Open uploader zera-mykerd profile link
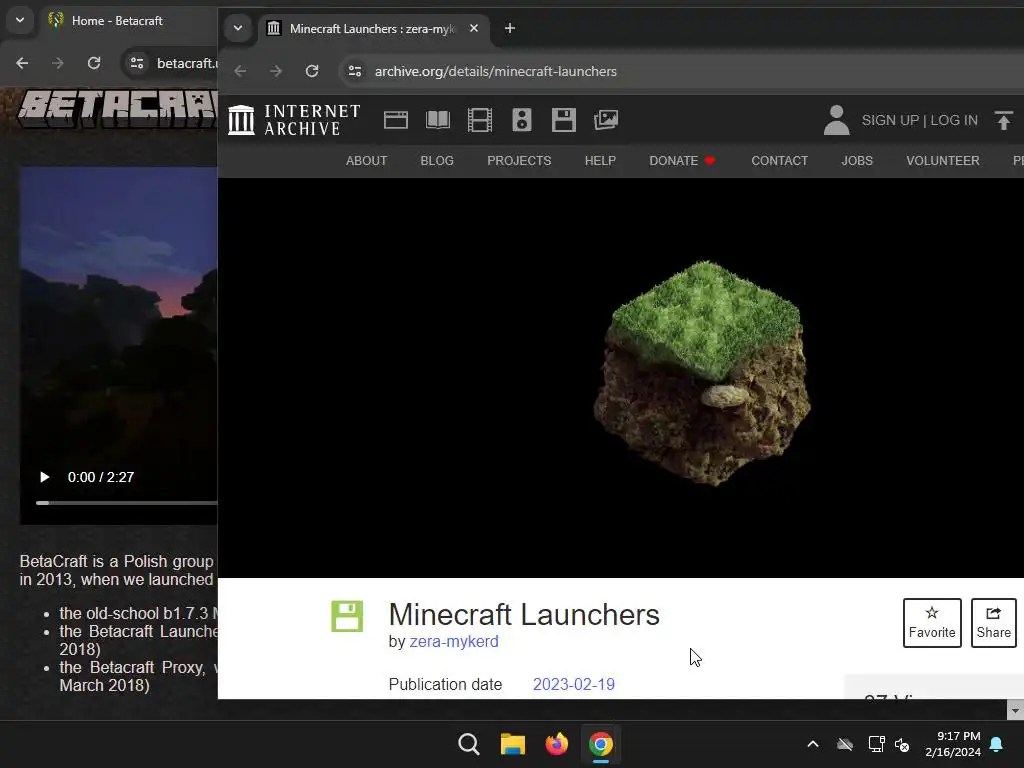Viewport: 1024px width, 768px height. tap(454, 641)
